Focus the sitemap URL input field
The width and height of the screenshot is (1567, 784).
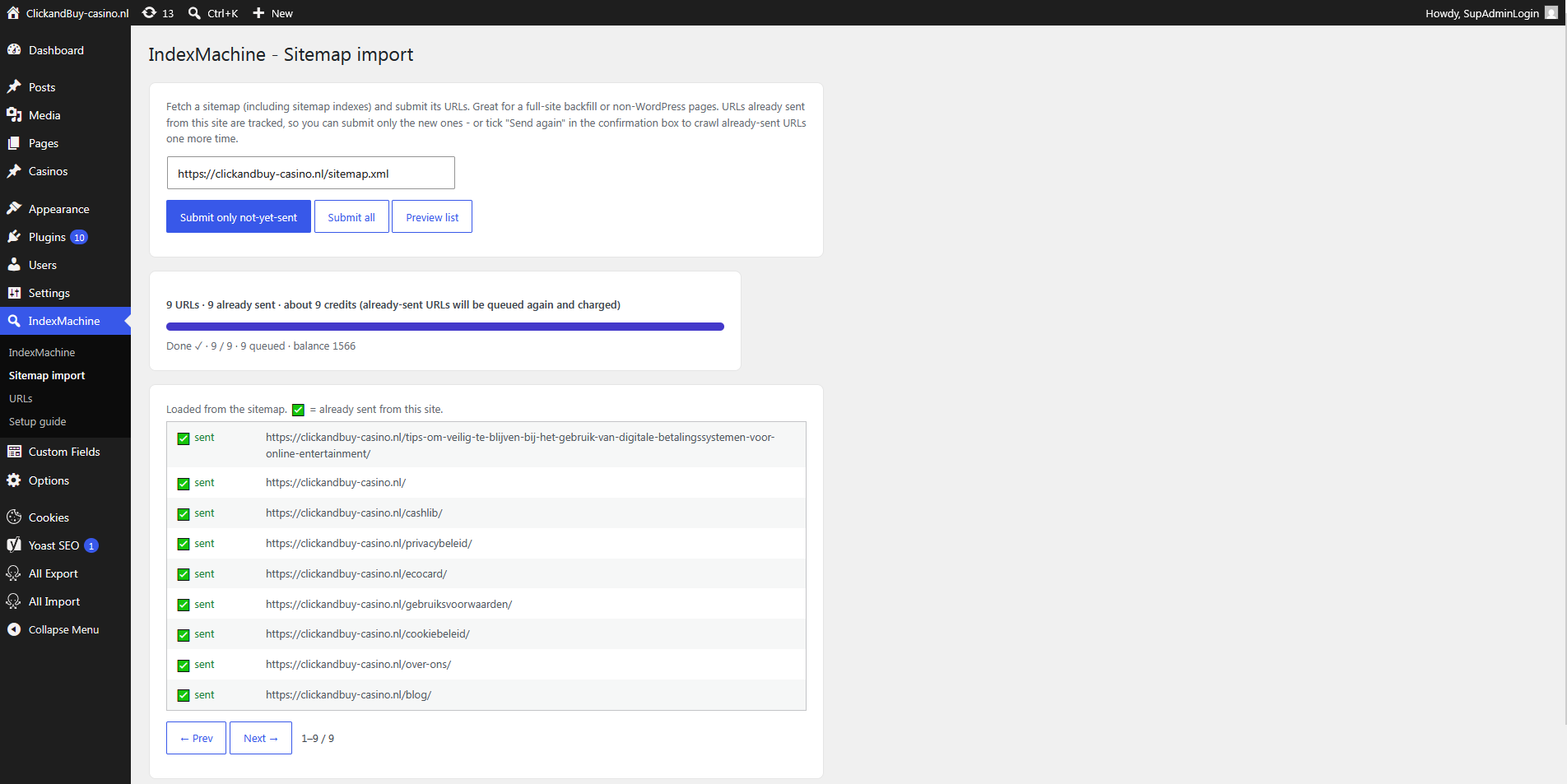pyautogui.click(x=310, y=173)
